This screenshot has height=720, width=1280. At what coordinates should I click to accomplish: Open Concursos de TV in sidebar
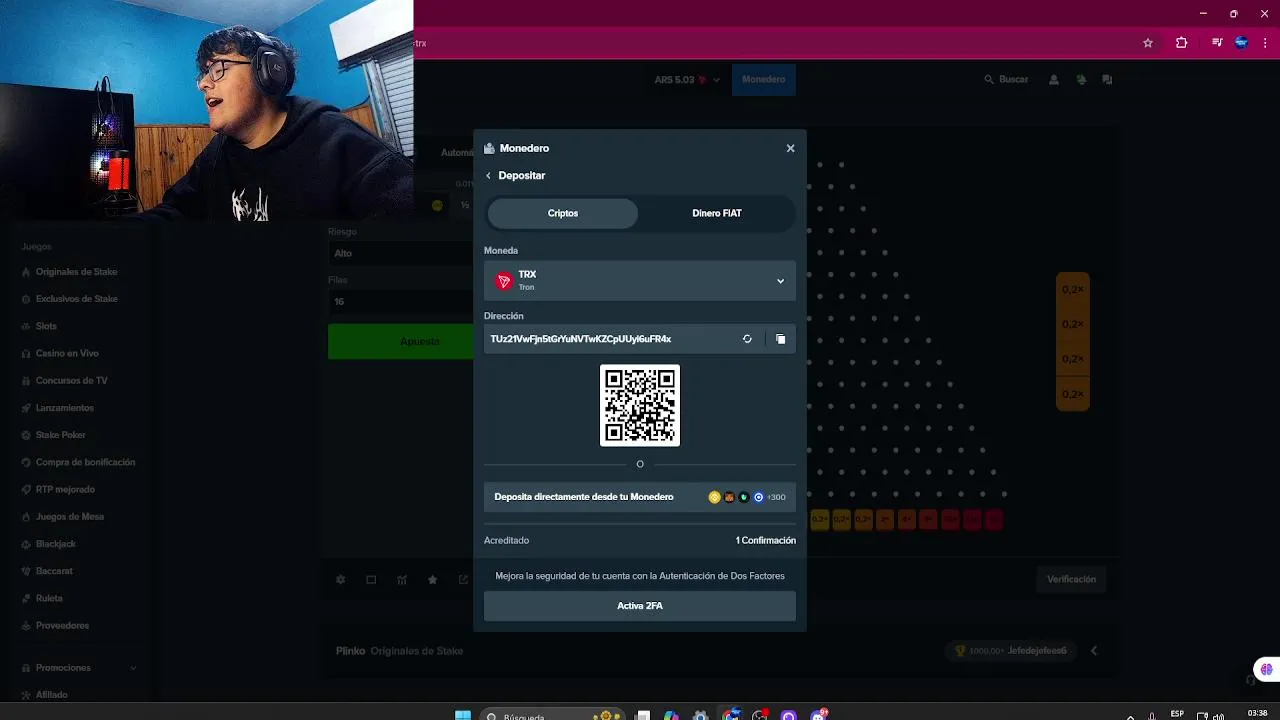pos(71,381)
